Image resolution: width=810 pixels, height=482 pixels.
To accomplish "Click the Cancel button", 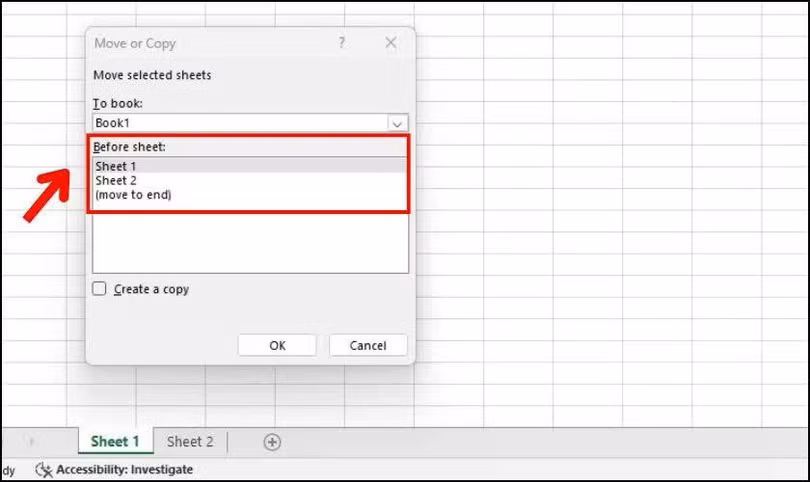I will 368,345.
